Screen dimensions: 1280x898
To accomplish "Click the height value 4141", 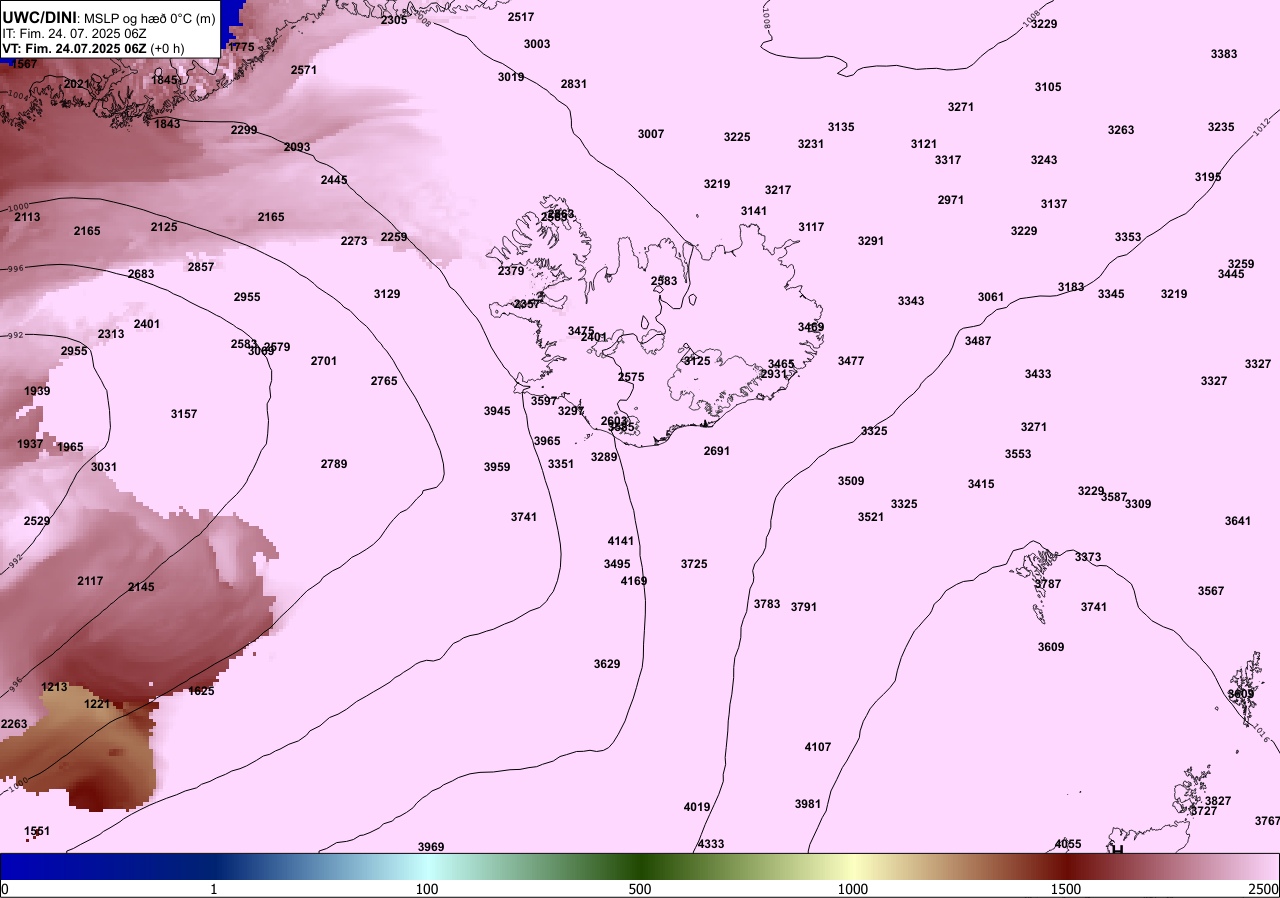I will point(621,541).
